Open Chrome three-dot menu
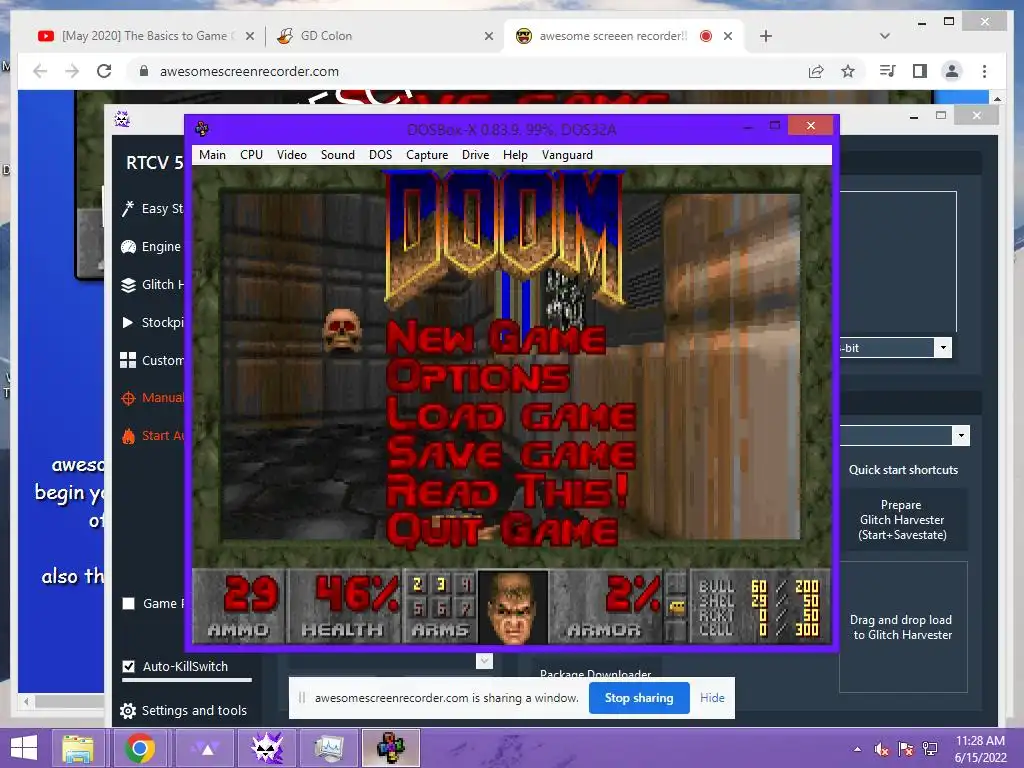 (984, 71)
